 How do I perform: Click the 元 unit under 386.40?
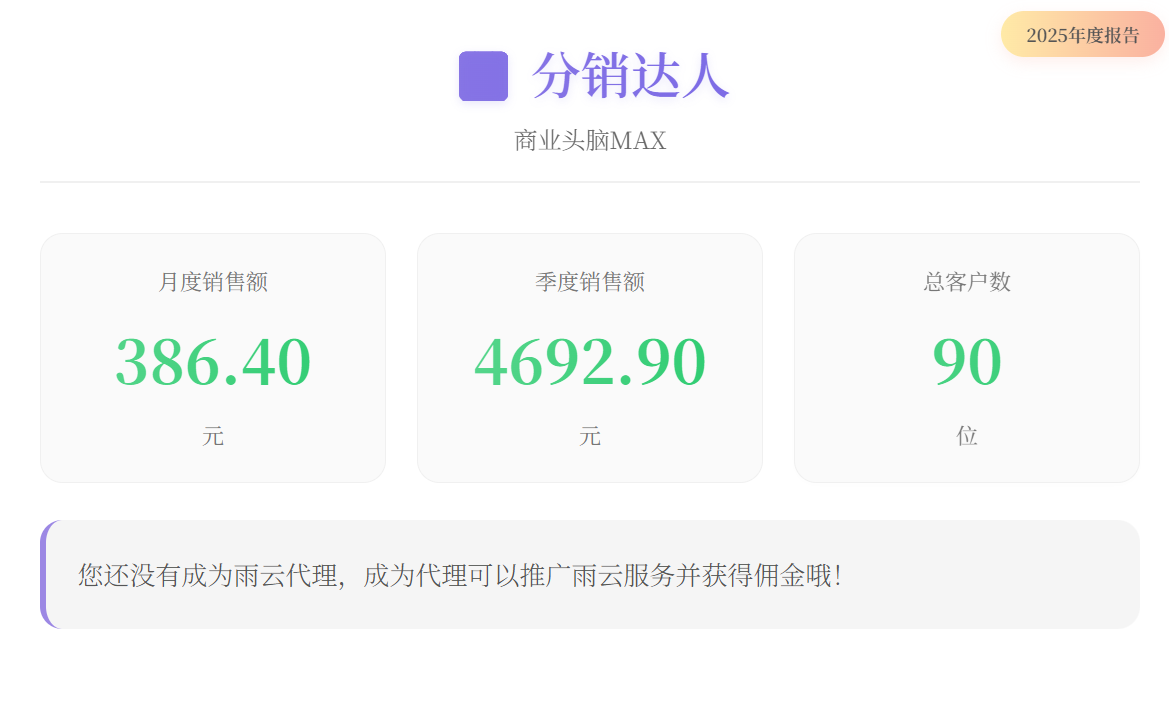pos(213,436)
